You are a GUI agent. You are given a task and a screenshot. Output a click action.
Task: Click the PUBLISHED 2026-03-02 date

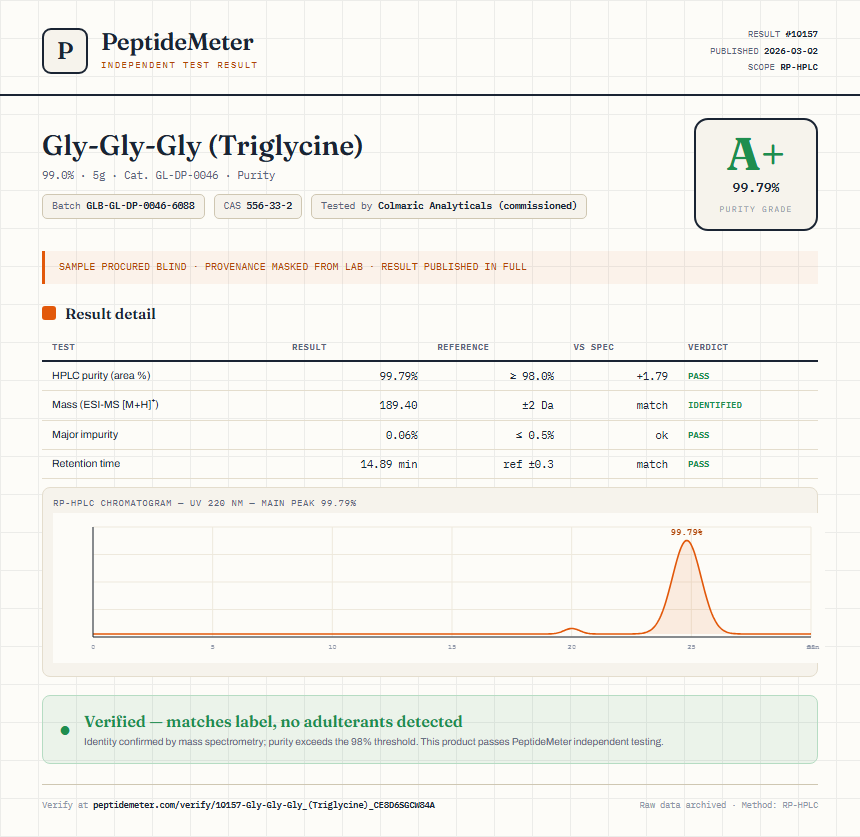[763, 51]
